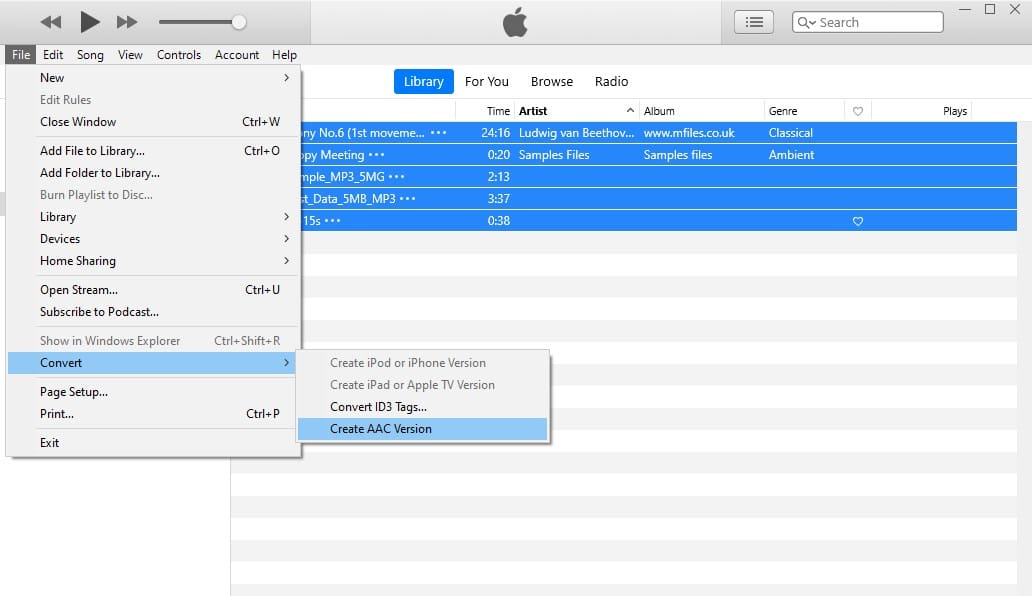Open the Song menu

(x=90, y=55)
